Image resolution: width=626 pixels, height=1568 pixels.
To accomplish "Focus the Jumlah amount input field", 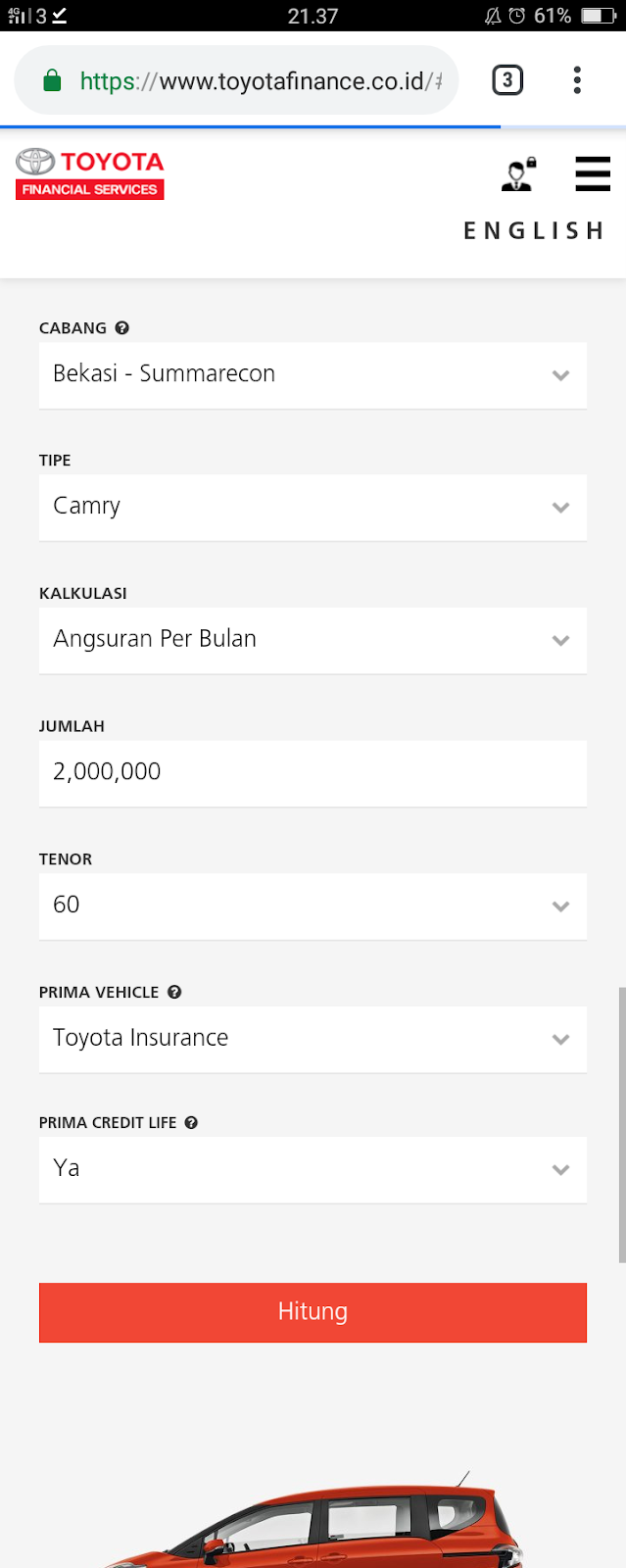I will click(313, 774).
